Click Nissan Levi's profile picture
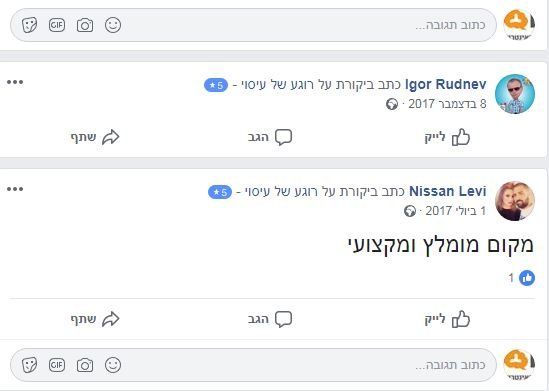This screenshot has width=549, height=391. tap(515, 201)
